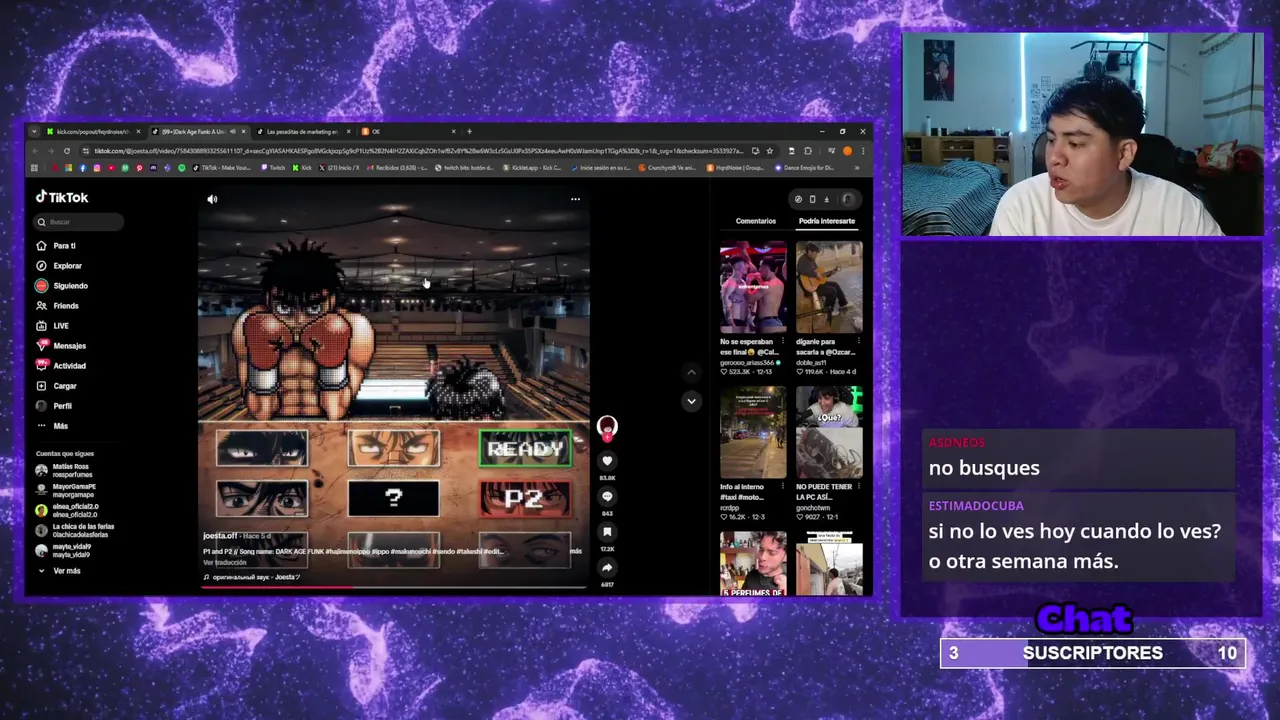Open the Chrome three-dots menu

pos(863,151)
